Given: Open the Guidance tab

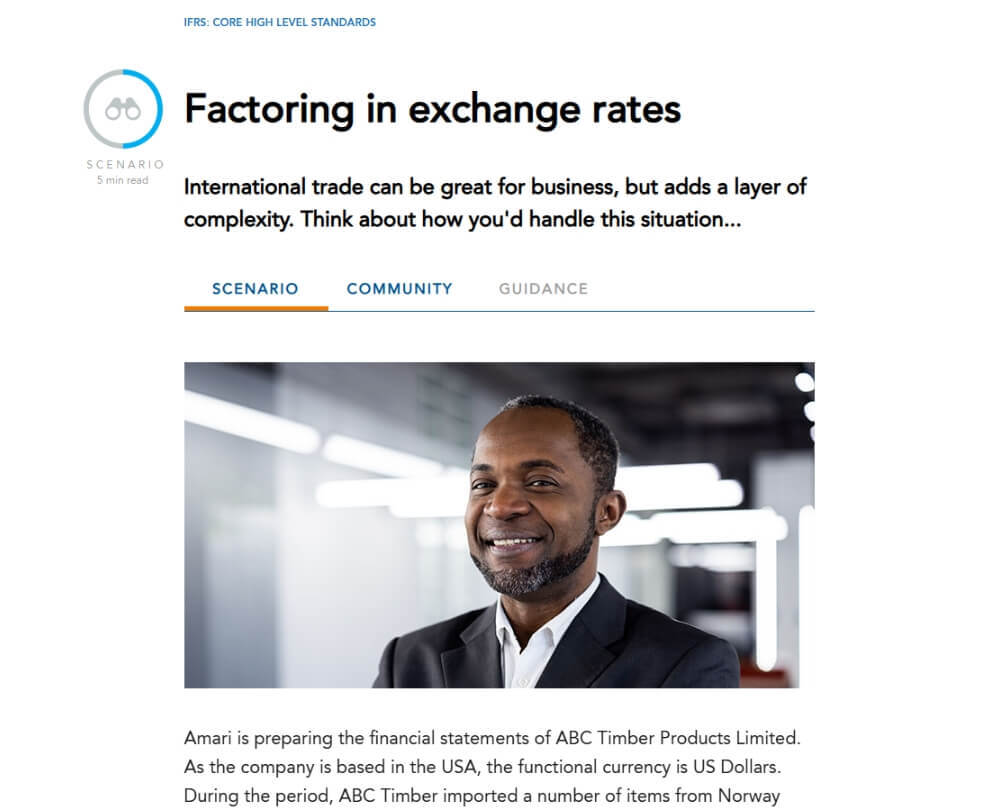Looking at the screenshot, I should 543,289.
